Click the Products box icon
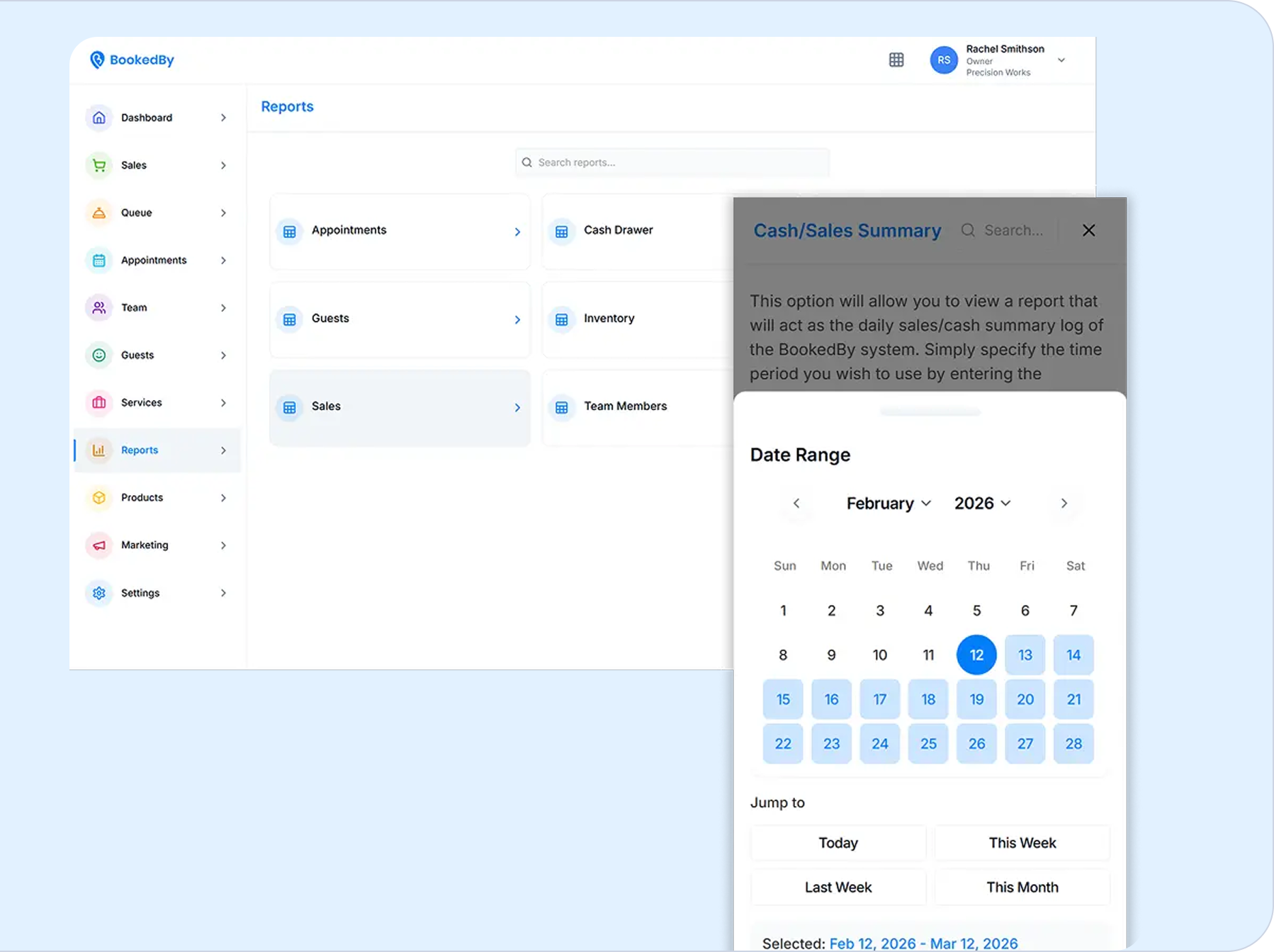Viewport: 1274px width, 952px height. (x=99, y=497)
